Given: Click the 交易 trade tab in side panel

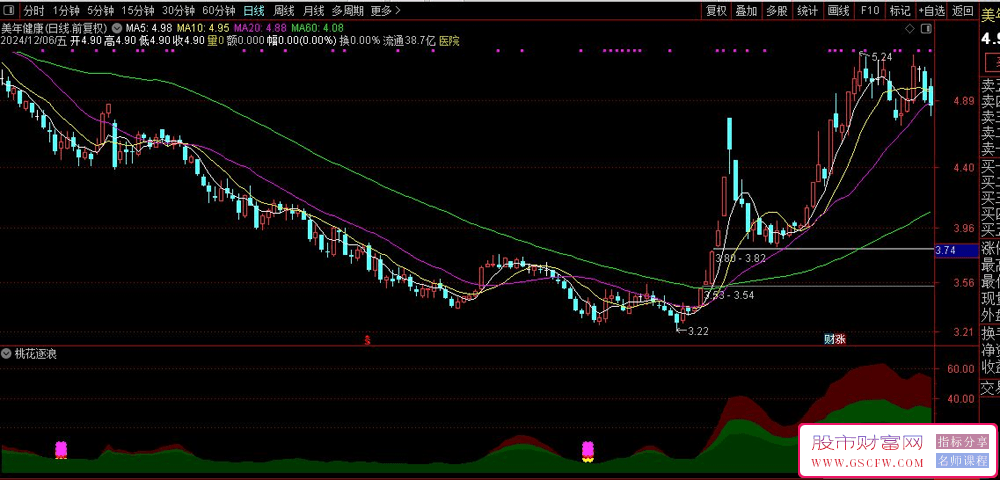Looking at the screenshot, I should click(990, 387).
